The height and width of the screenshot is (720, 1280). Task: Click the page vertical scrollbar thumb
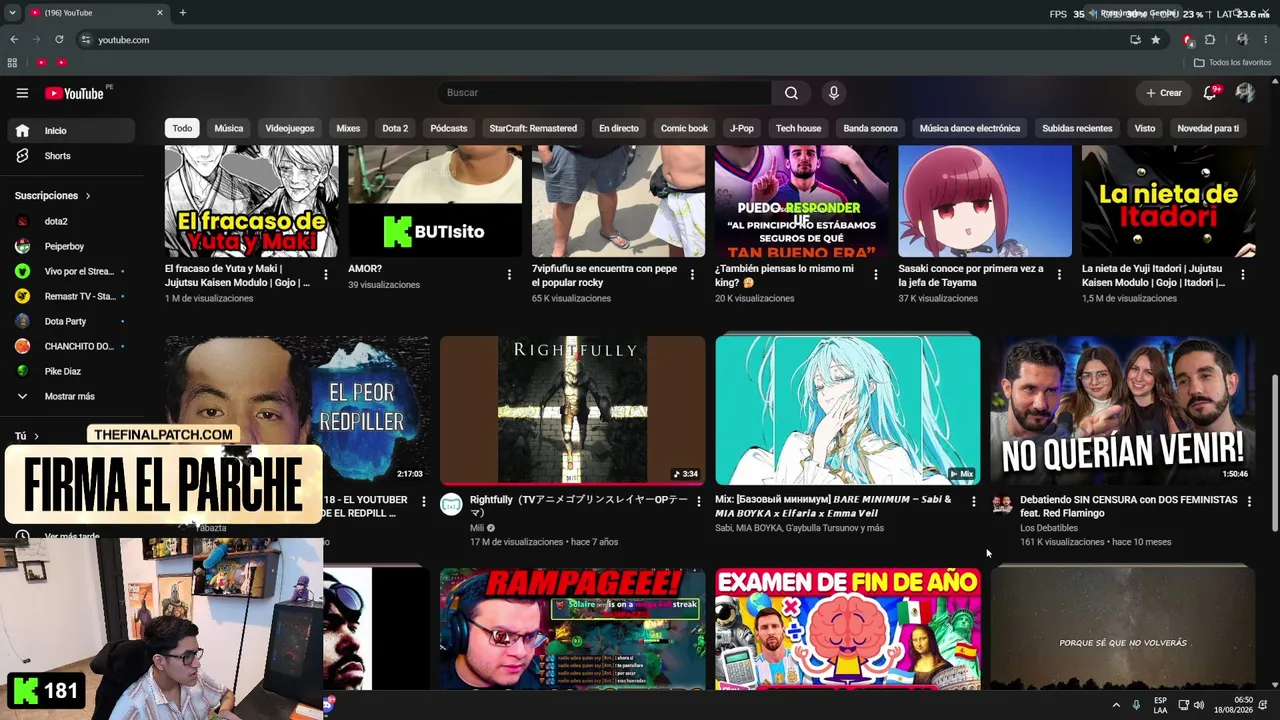click(1274, 452)
